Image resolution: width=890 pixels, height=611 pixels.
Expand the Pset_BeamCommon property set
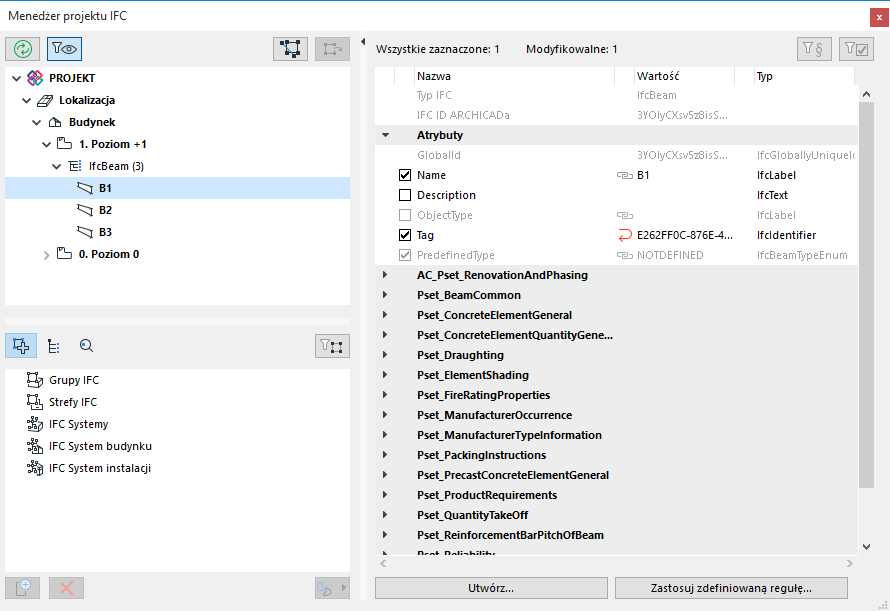pos(385,295)
